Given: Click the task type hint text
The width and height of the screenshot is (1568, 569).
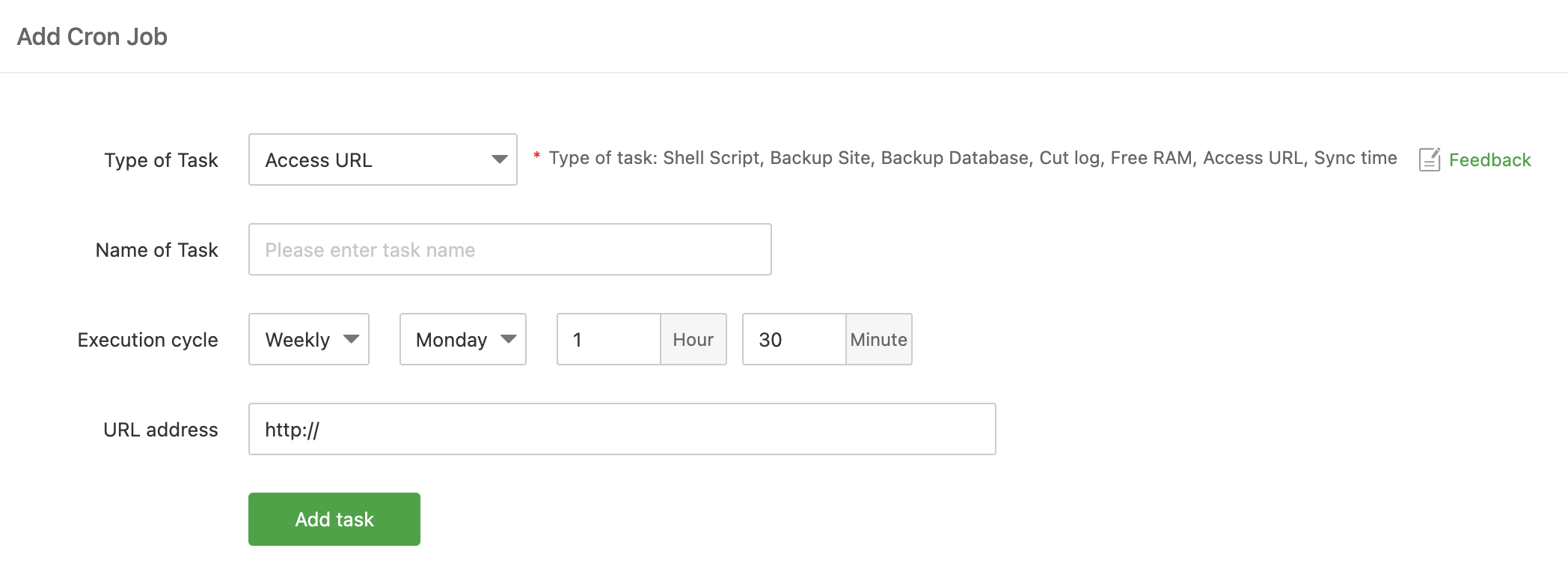Looking at the screenshot, I should click(973, 158).
